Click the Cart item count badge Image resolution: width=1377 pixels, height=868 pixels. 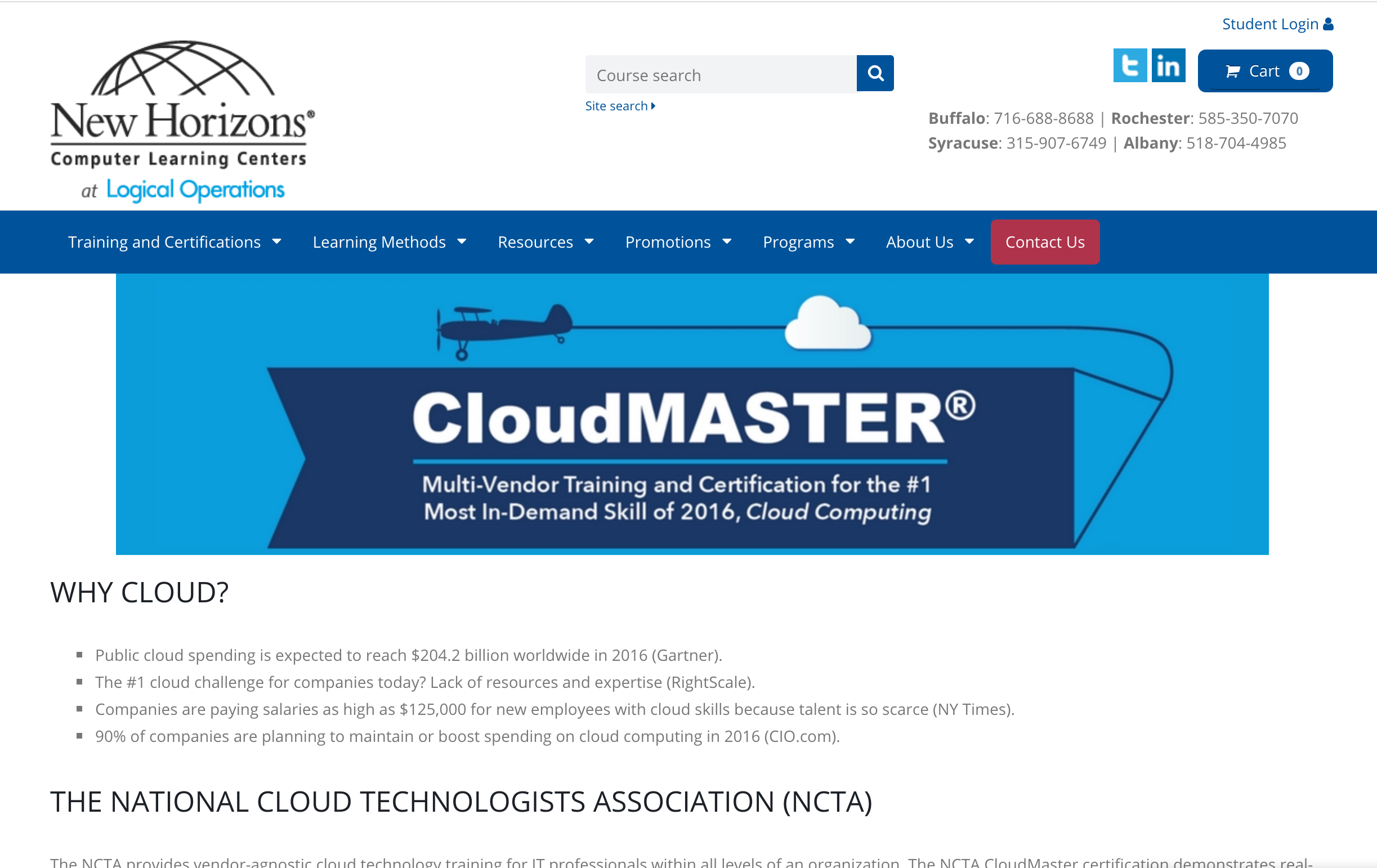tap(1299, 71)
